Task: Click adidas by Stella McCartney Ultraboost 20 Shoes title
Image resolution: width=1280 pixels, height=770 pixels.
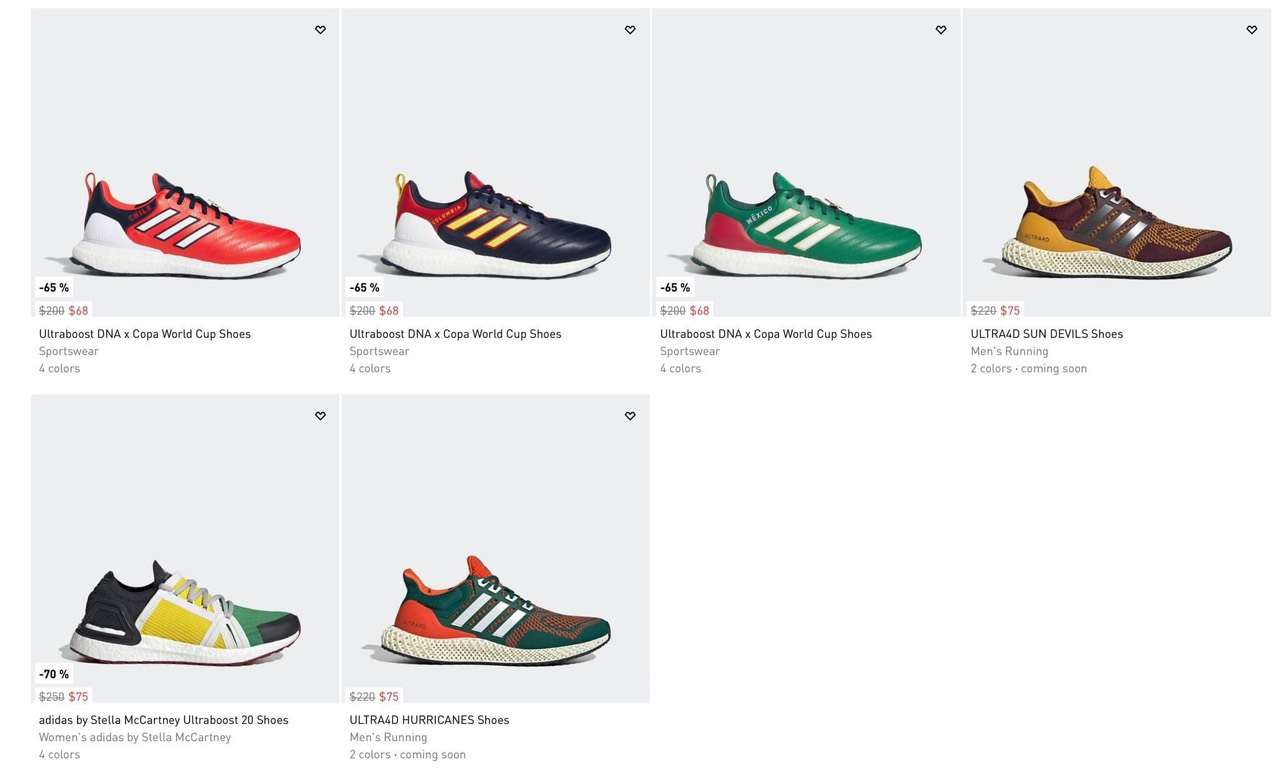Action: click(x=163, y=720)
